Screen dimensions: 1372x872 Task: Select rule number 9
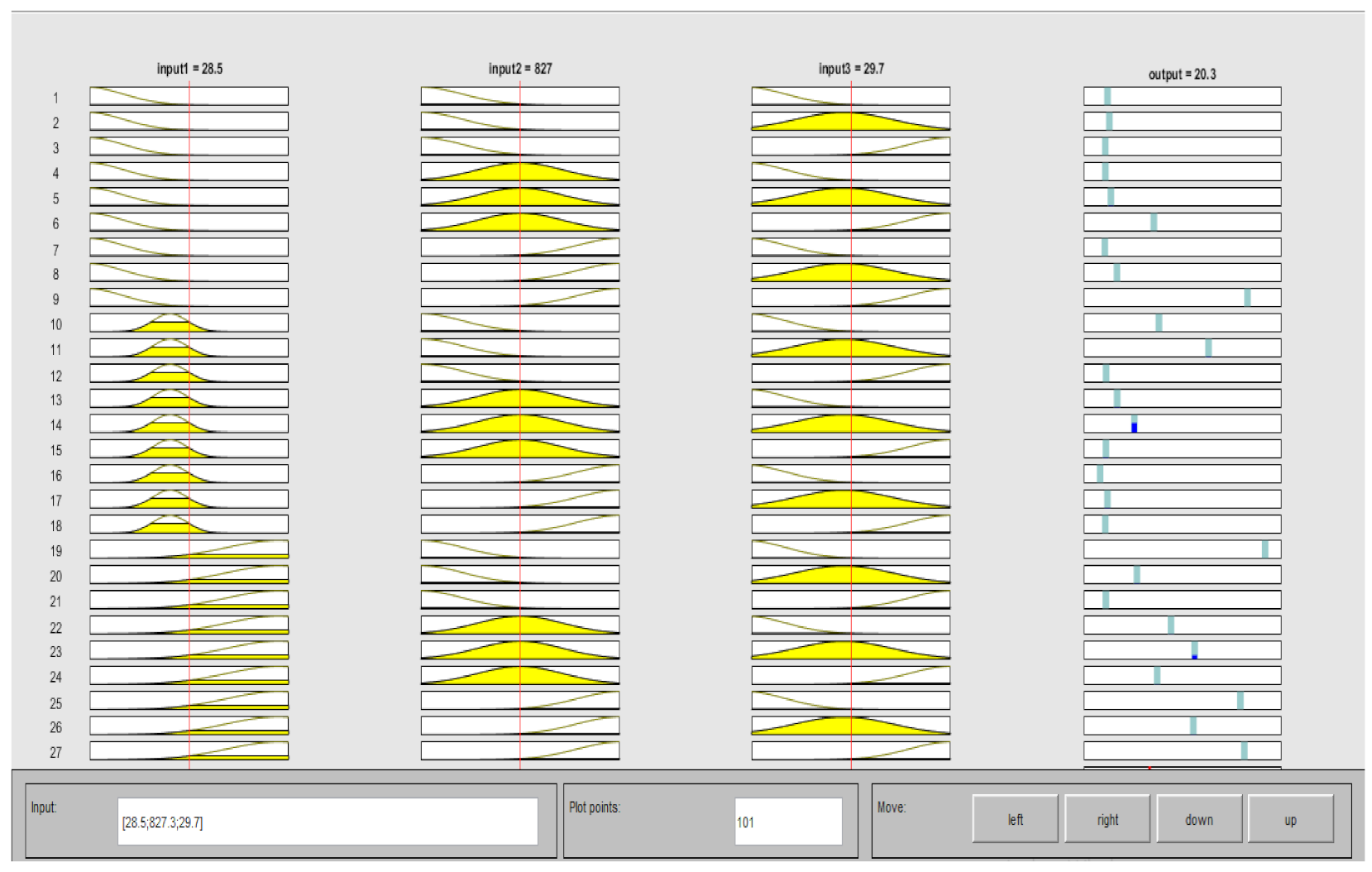(x=56, y=299)
